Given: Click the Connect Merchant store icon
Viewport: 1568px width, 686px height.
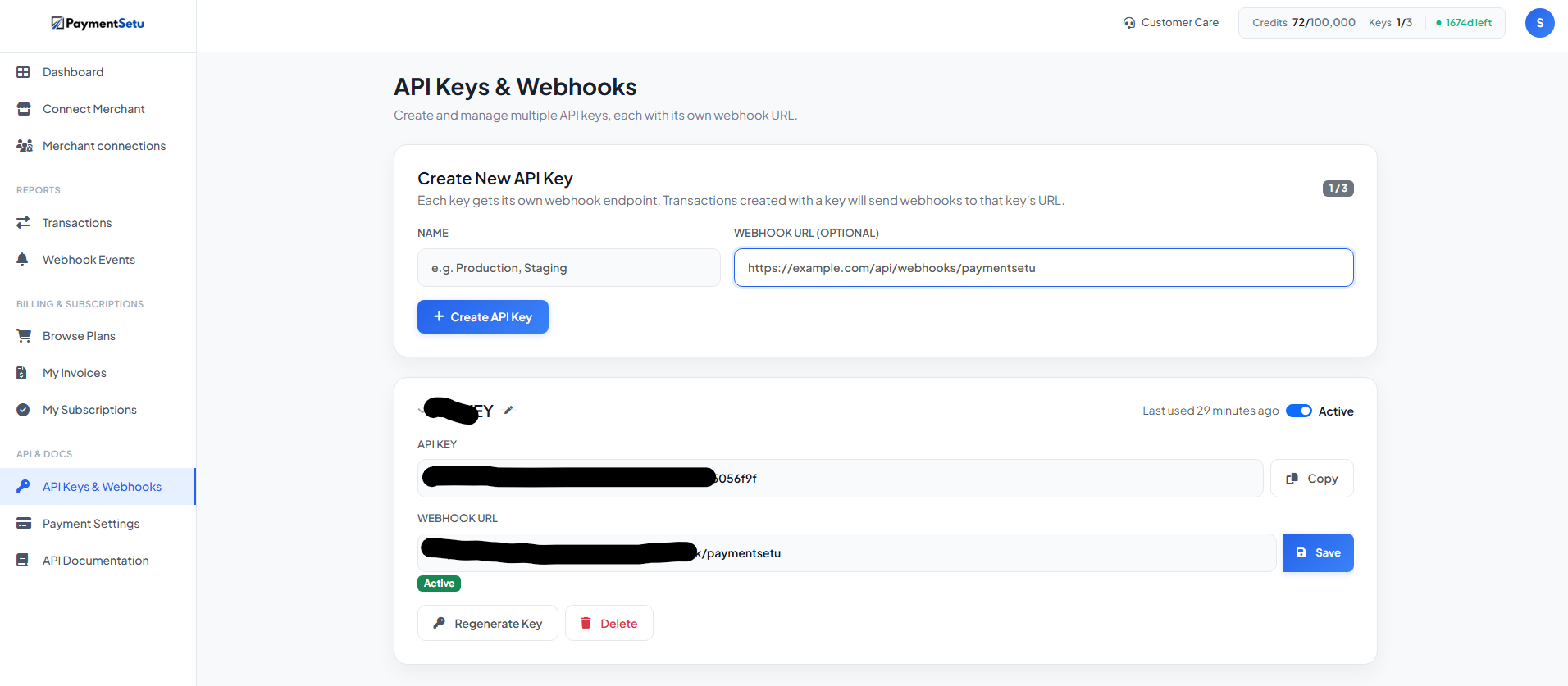Looking at the screenshot, I should 24,109.
